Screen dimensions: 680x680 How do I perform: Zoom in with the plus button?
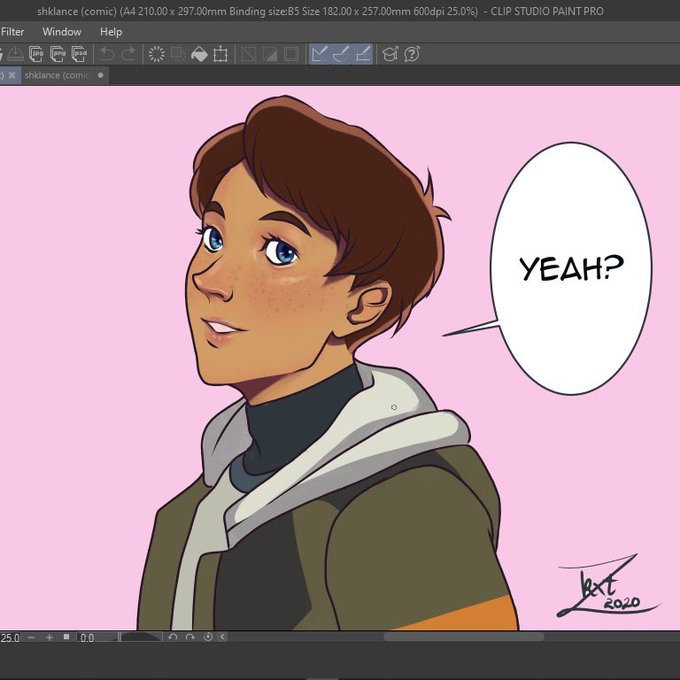coord(49,637)
